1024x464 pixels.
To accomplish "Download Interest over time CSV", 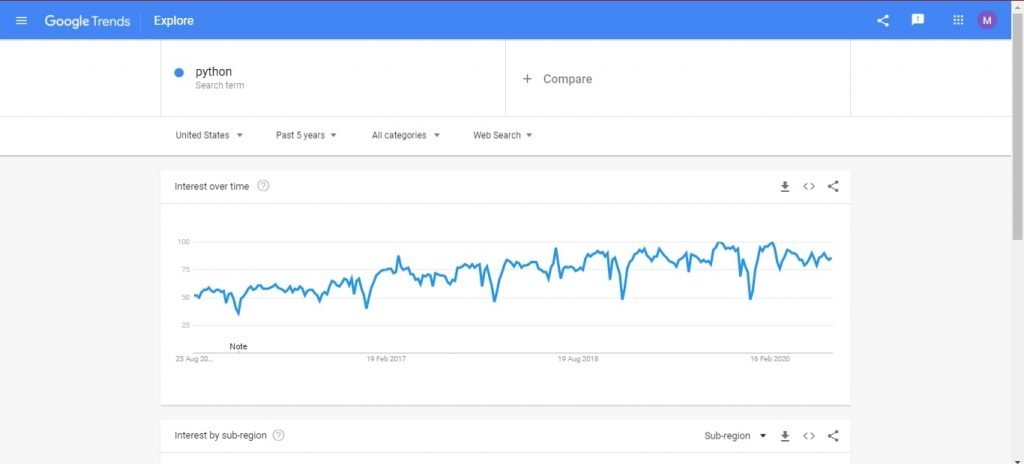I will [x=785, y=187].
